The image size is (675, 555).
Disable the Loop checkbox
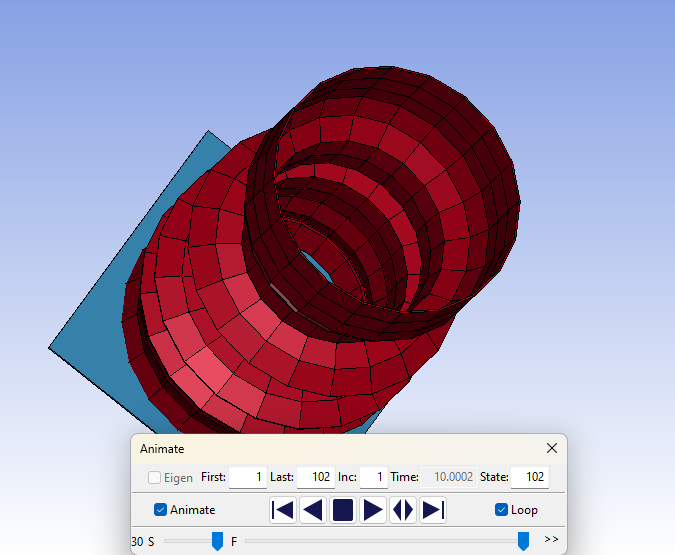502,510
